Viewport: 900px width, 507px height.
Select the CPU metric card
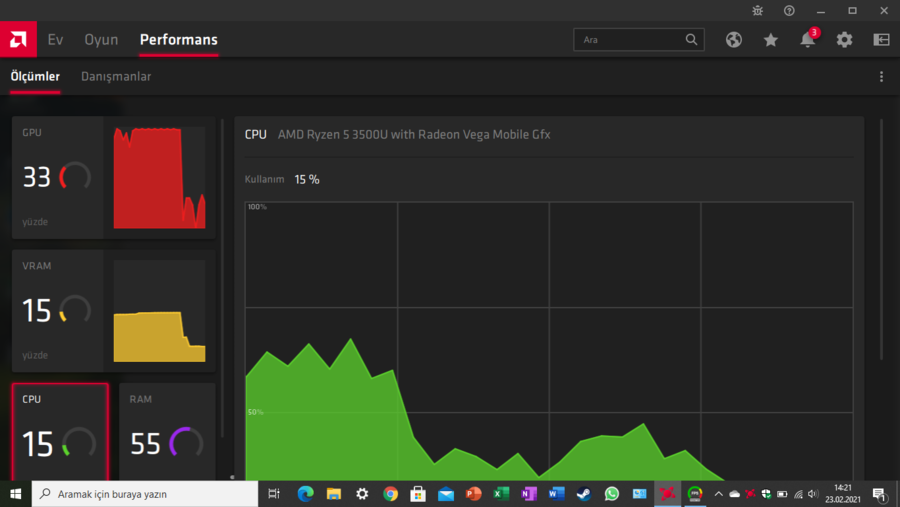[x=60, y=431]
